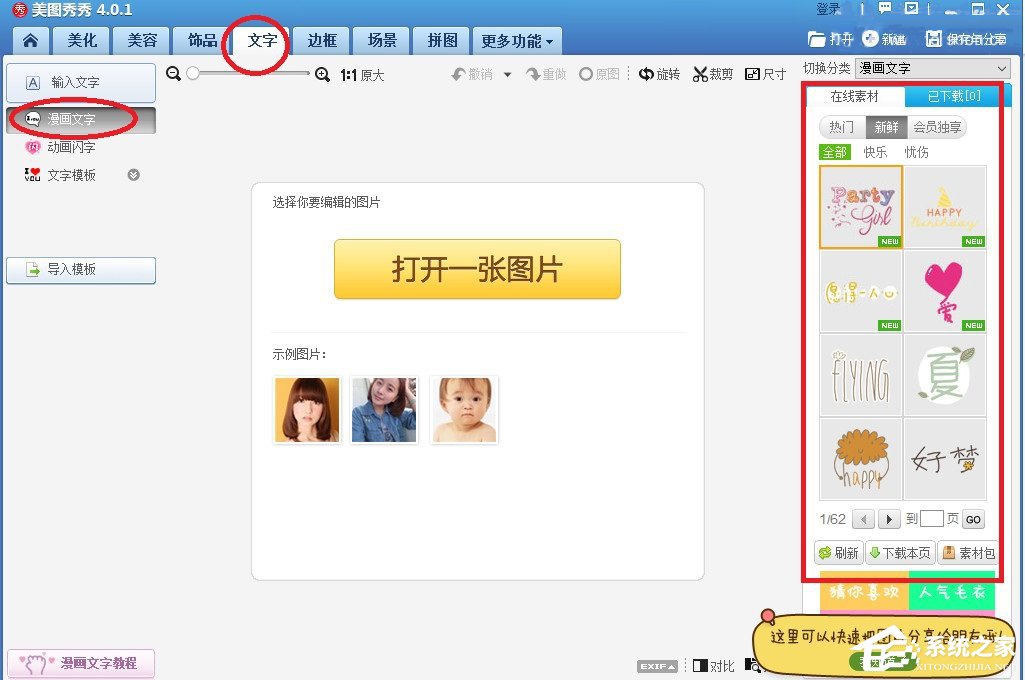Click the zoom-in magnifier icon
1025x680 pixels.
(x=322, y=74)
